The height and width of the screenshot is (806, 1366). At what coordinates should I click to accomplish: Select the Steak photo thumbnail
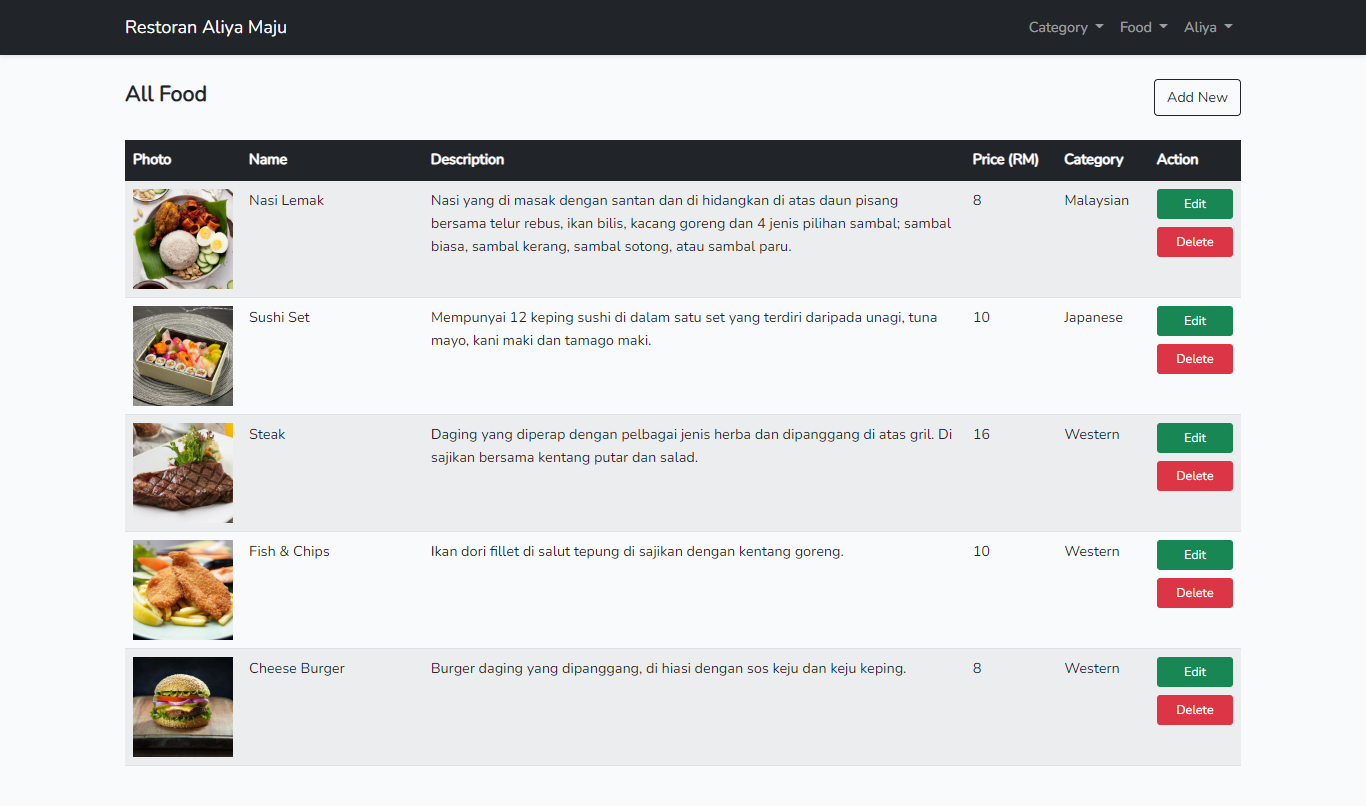(x=183, y=473)
